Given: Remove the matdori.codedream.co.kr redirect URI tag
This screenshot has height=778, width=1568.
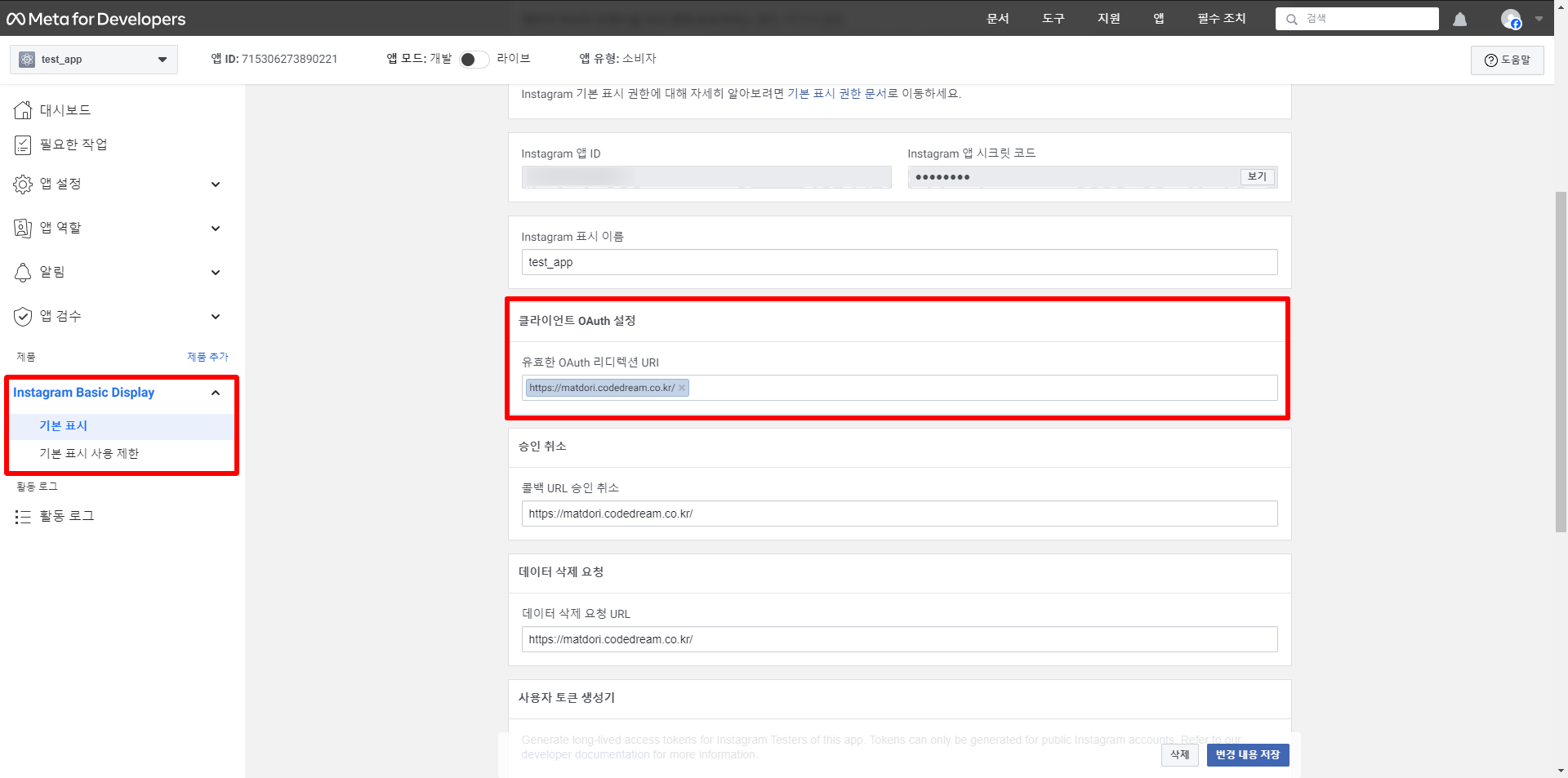Looking at the screenshot, I should coord(682,388).
